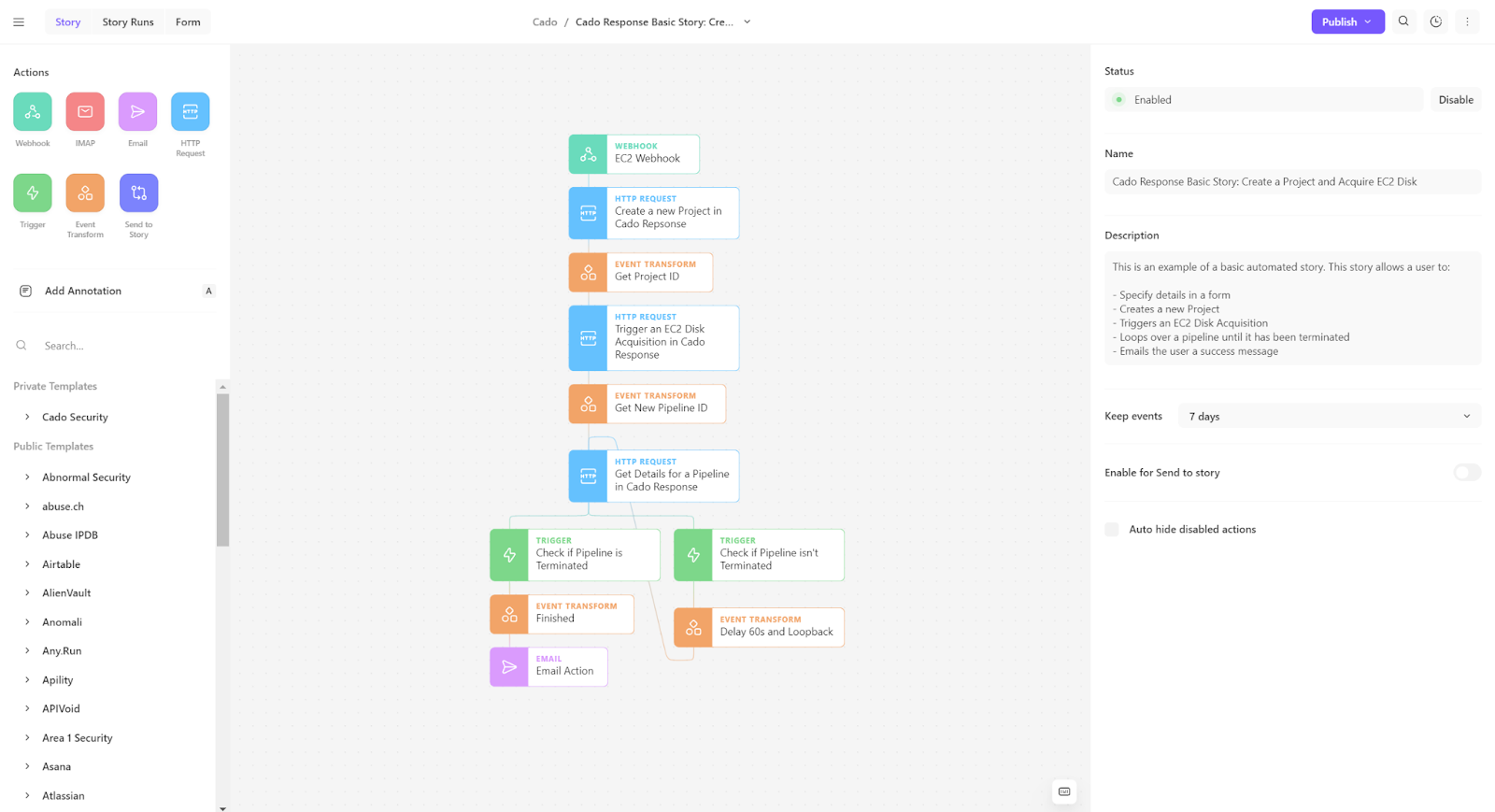
Task: Switch to the Form tab
Action: tap(188, 21)
